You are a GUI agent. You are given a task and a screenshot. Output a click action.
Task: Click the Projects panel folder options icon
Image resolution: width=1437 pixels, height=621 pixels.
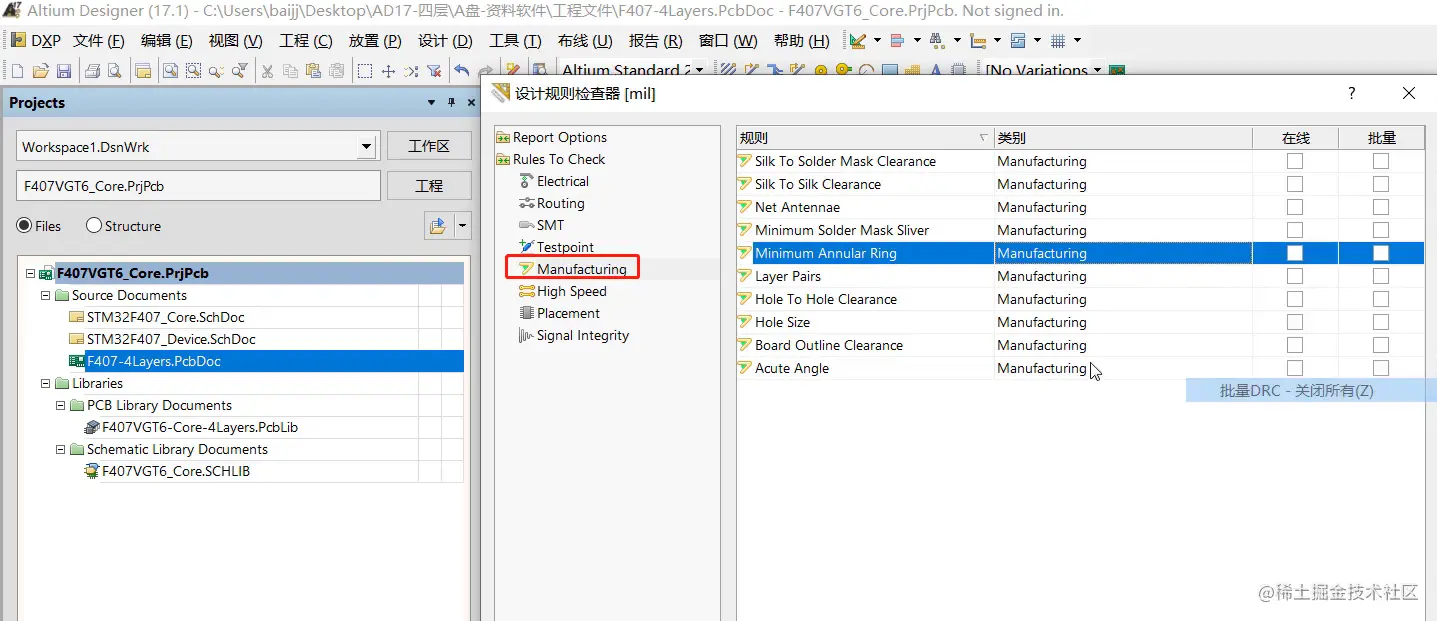[437, 225]
